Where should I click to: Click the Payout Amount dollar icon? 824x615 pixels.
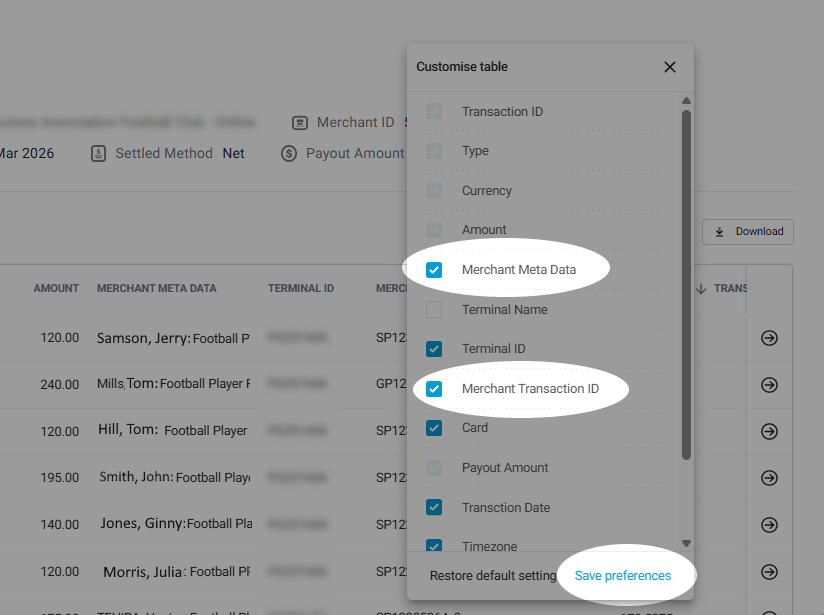tap(289, 153)
